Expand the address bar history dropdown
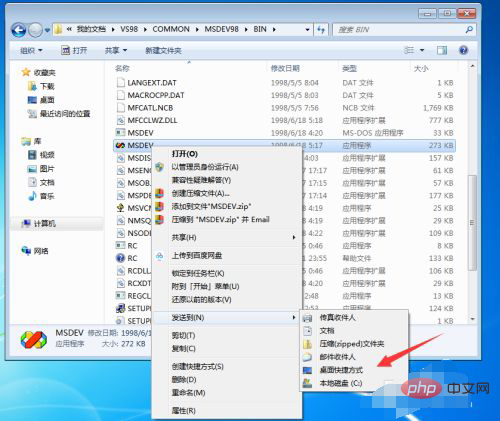 tap(307, 30)
